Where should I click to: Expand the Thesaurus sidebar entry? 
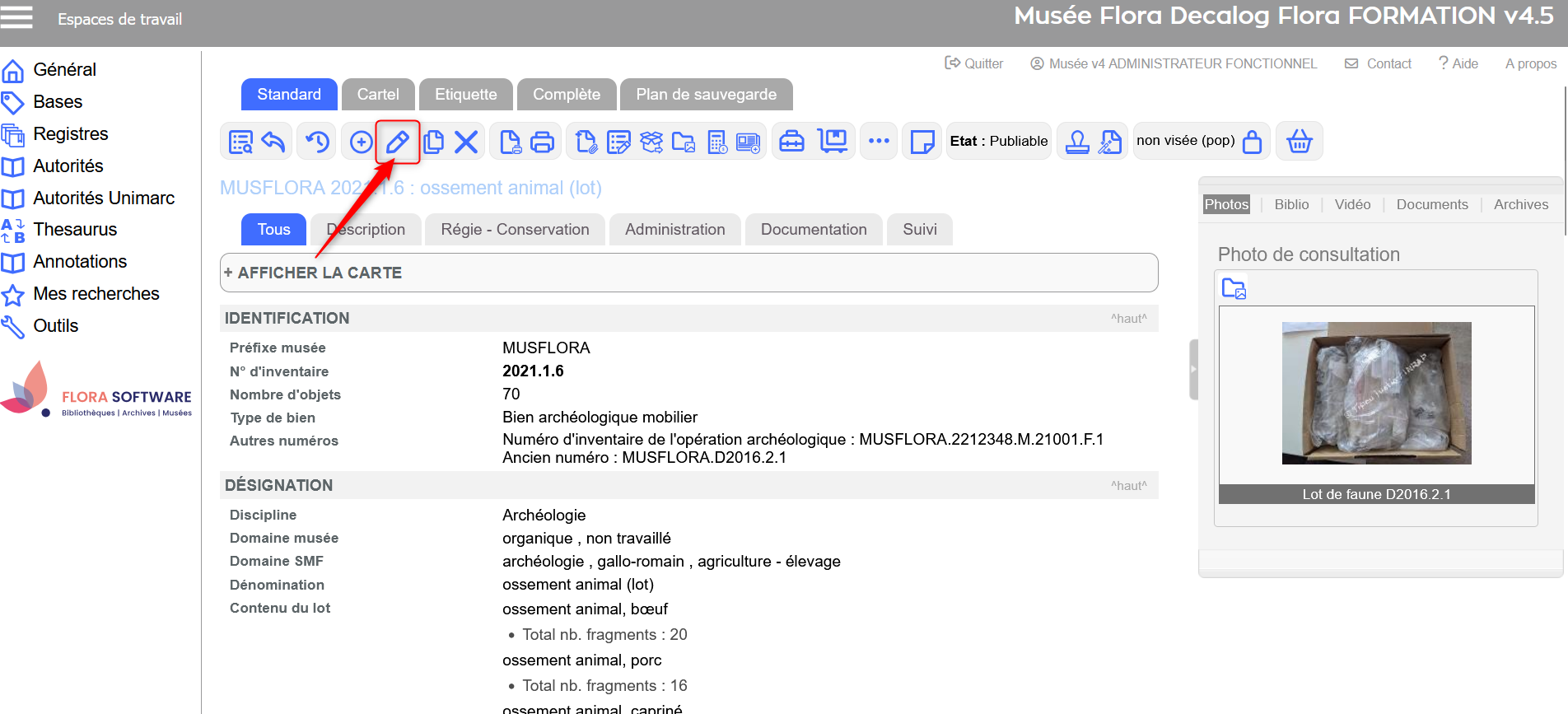coord(75,230)
